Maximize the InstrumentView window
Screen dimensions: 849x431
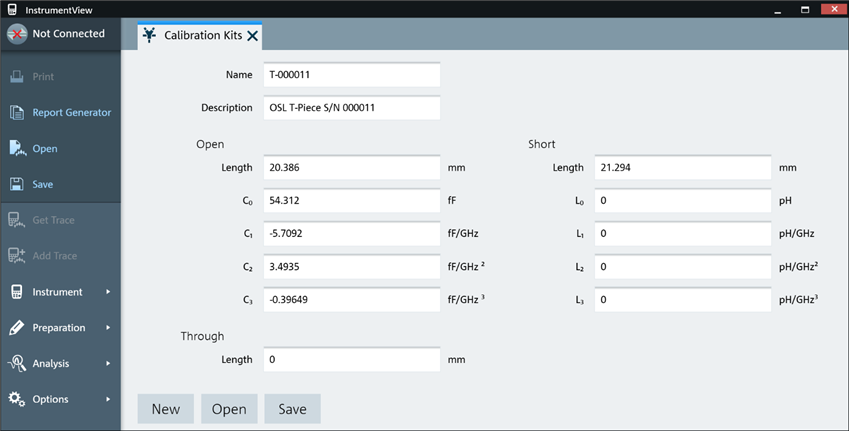click(x=805, y=9)
